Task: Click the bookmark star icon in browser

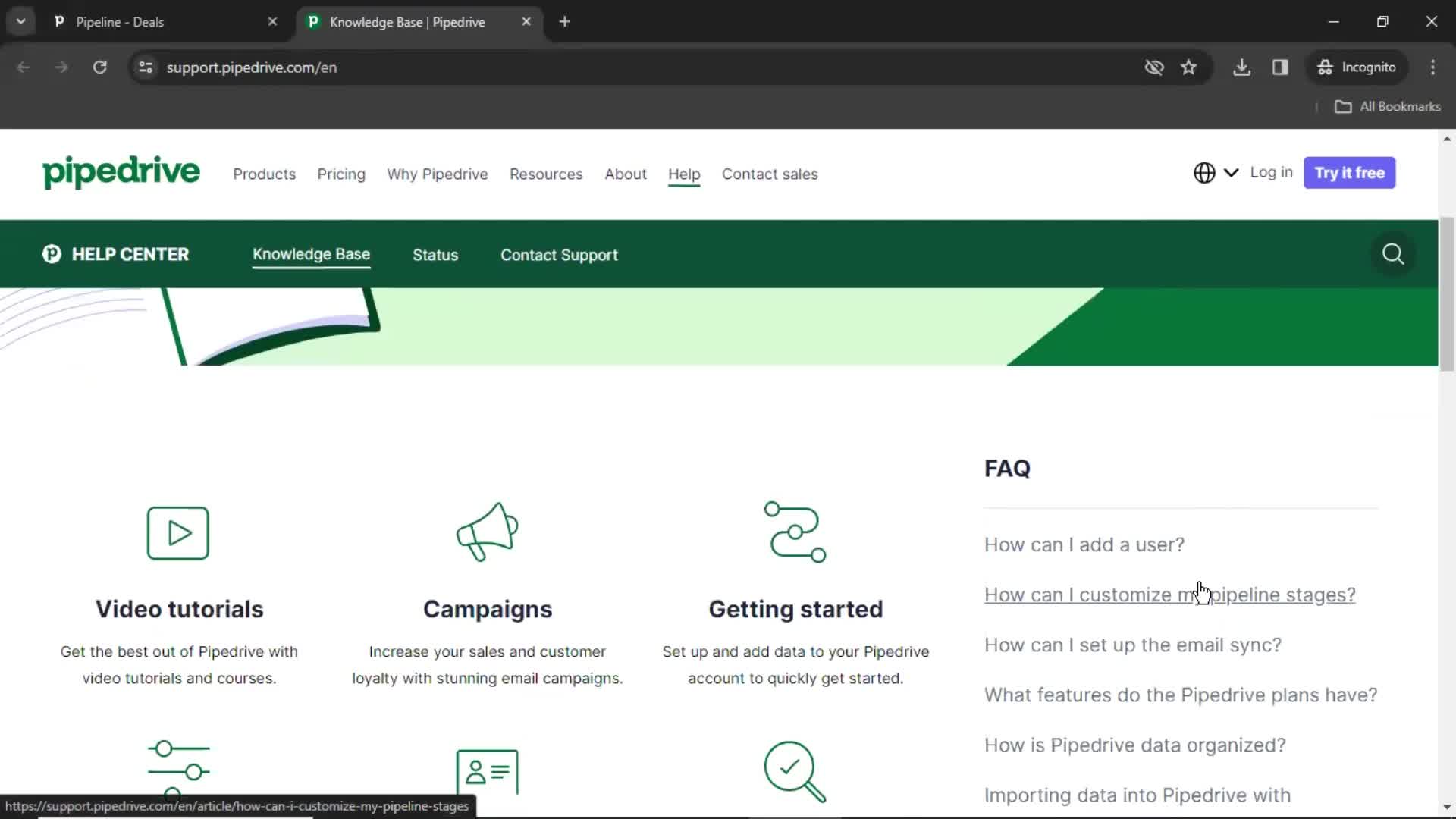Action: 1189,67
